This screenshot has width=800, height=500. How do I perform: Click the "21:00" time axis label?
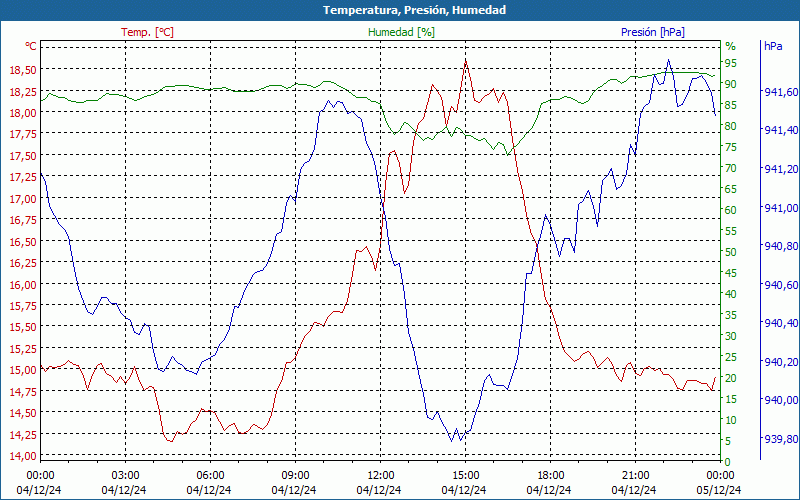pos(635,475)
